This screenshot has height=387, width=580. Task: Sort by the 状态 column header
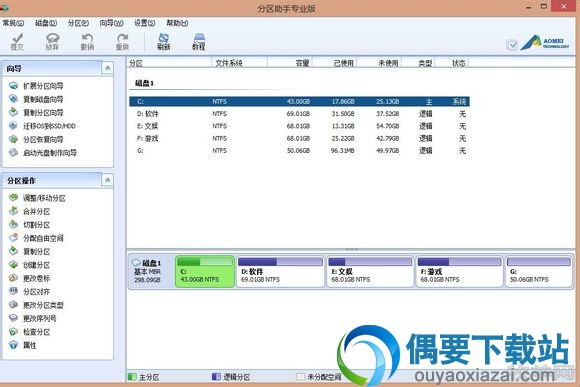point(452,63)
